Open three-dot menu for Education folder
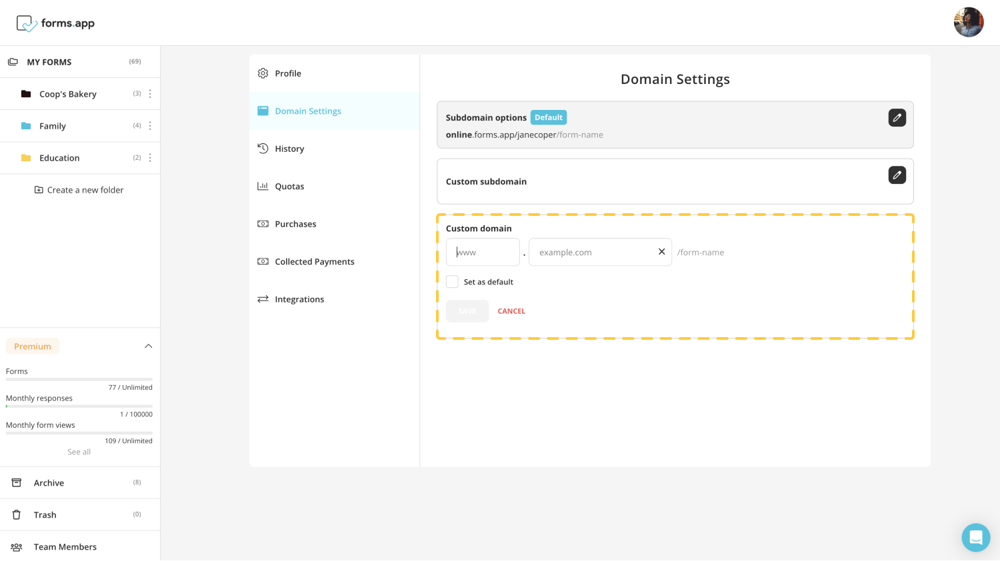Viewport: 1000px width, 561px height. pos(150,158)
